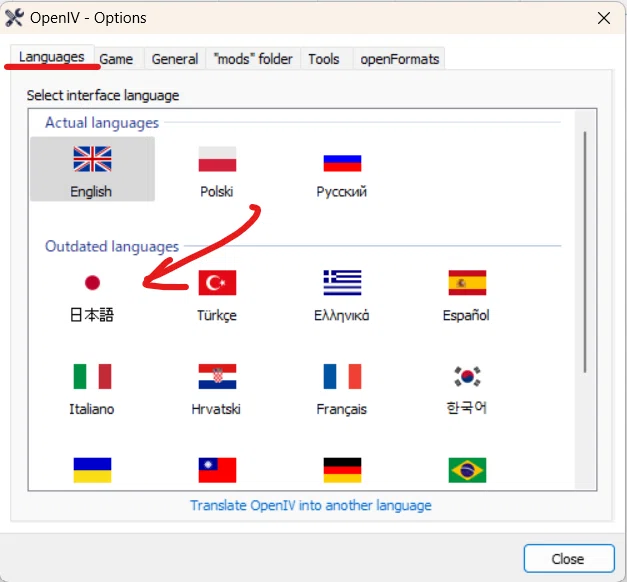The height and width of the screenshot is (582, 627).
Task: Click the 日本語 label
Action: [92, 315]
